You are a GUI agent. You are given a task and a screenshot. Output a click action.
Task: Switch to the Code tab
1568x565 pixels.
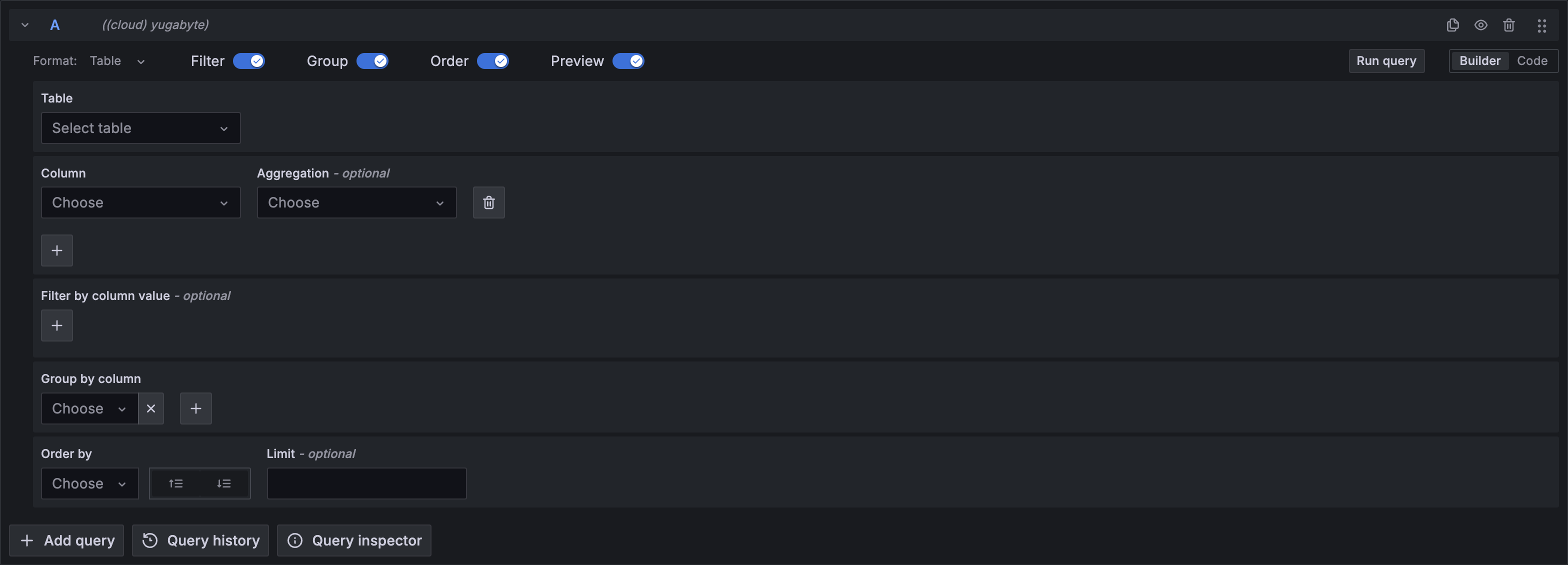[x=1533, y=61]
